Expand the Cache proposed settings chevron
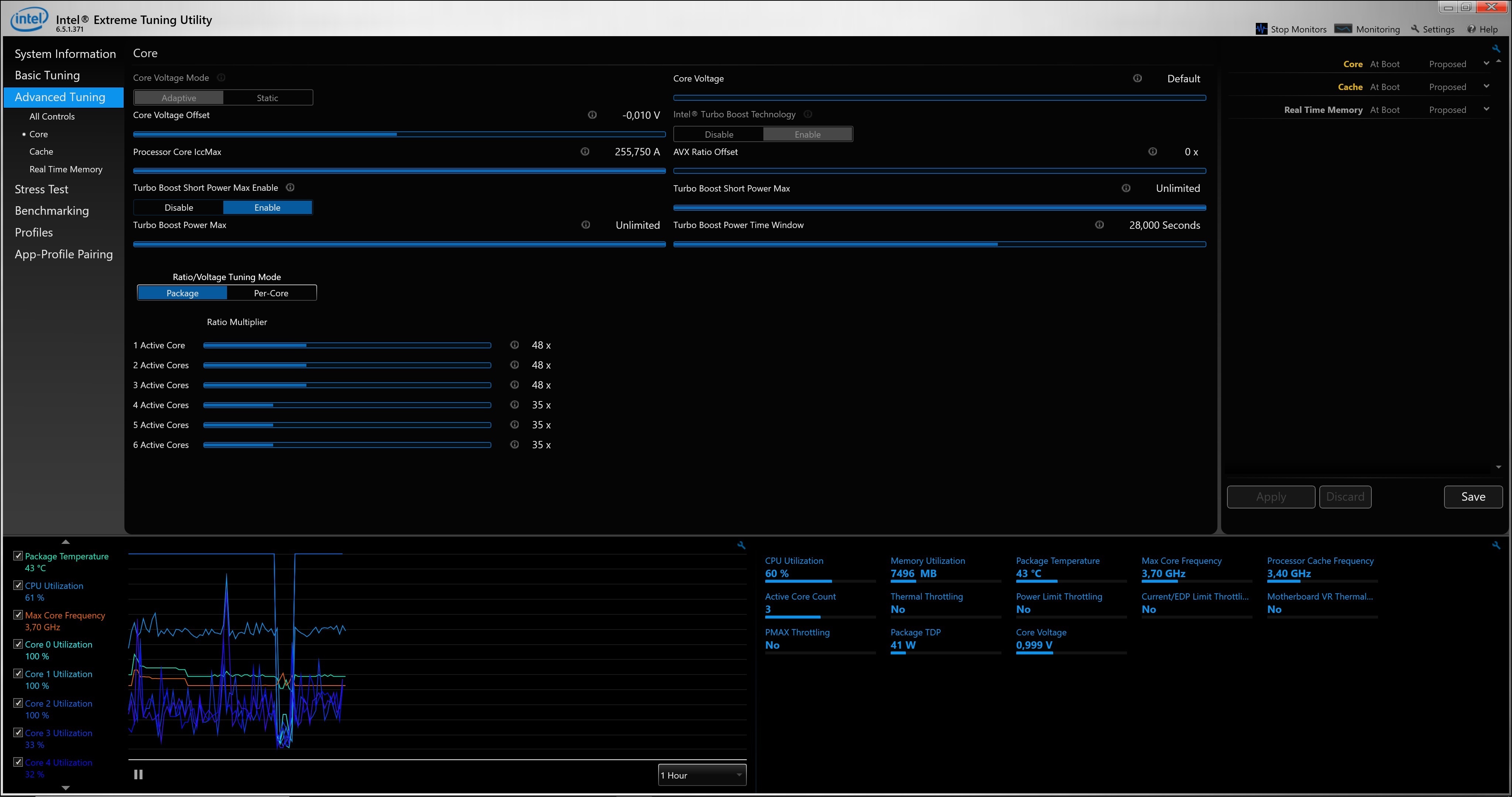Screen dimensions: 1512x797 (1486, 86)
